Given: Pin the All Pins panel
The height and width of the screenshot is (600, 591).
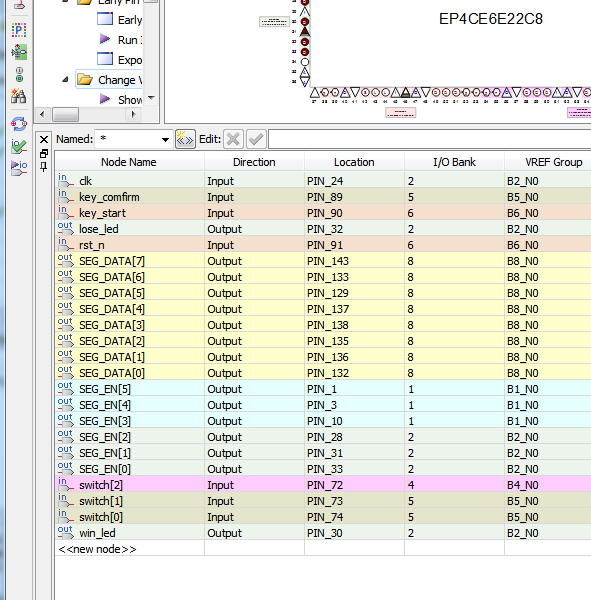Looking at the screenshot, I should tap(44, 167).
